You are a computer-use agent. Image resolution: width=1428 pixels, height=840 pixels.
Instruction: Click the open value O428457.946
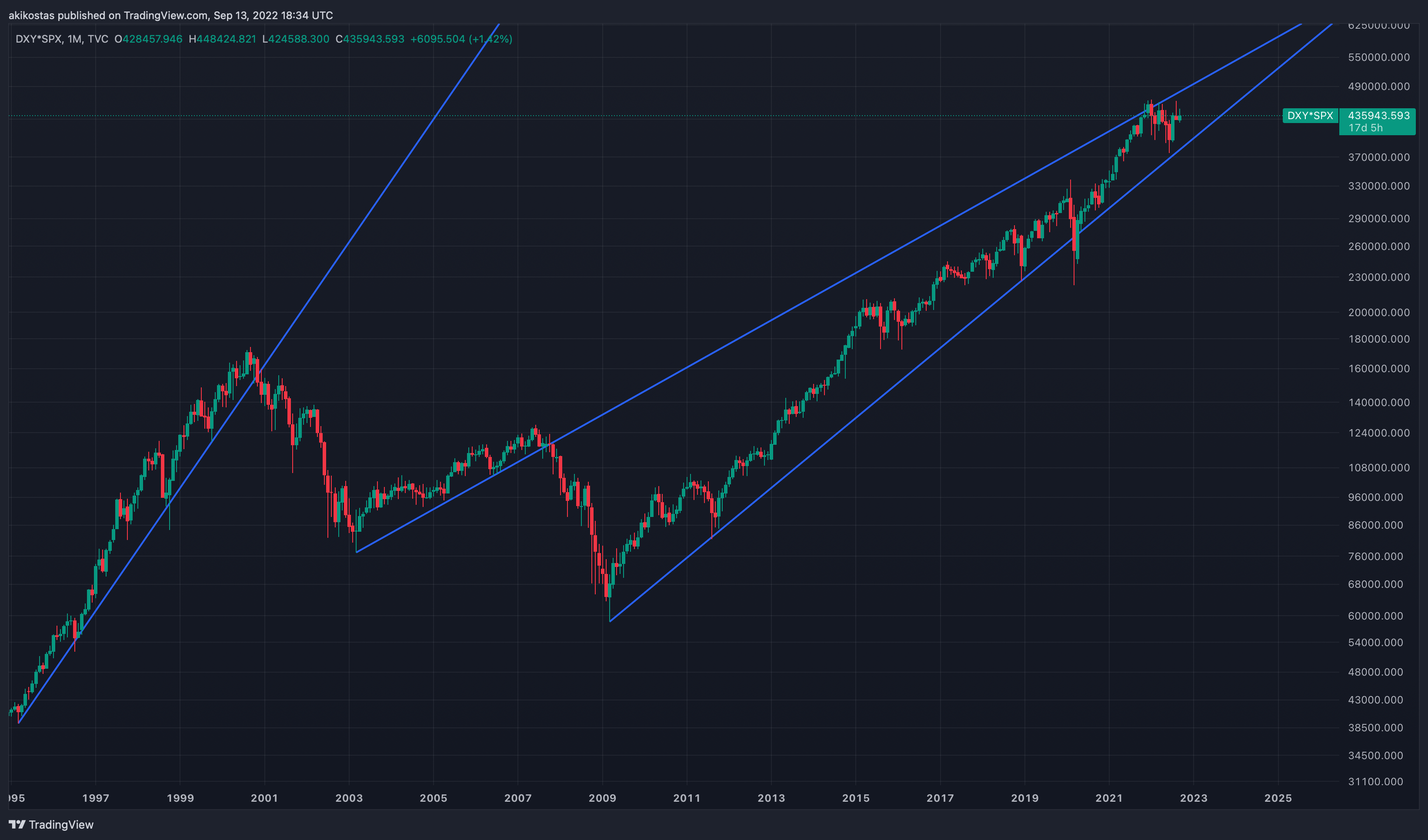click(x=148, y=39)
